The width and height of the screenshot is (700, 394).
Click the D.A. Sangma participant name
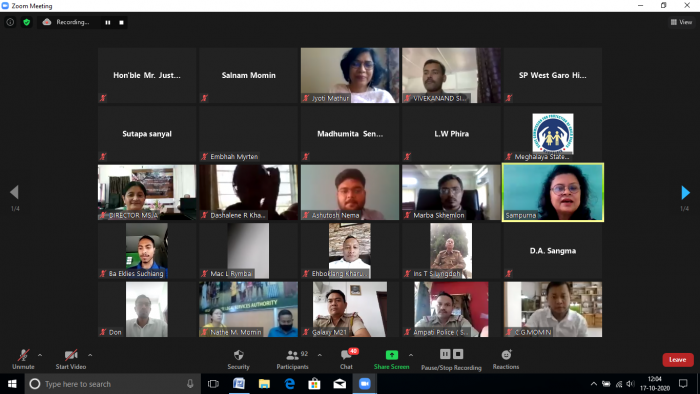click(553, 251)
